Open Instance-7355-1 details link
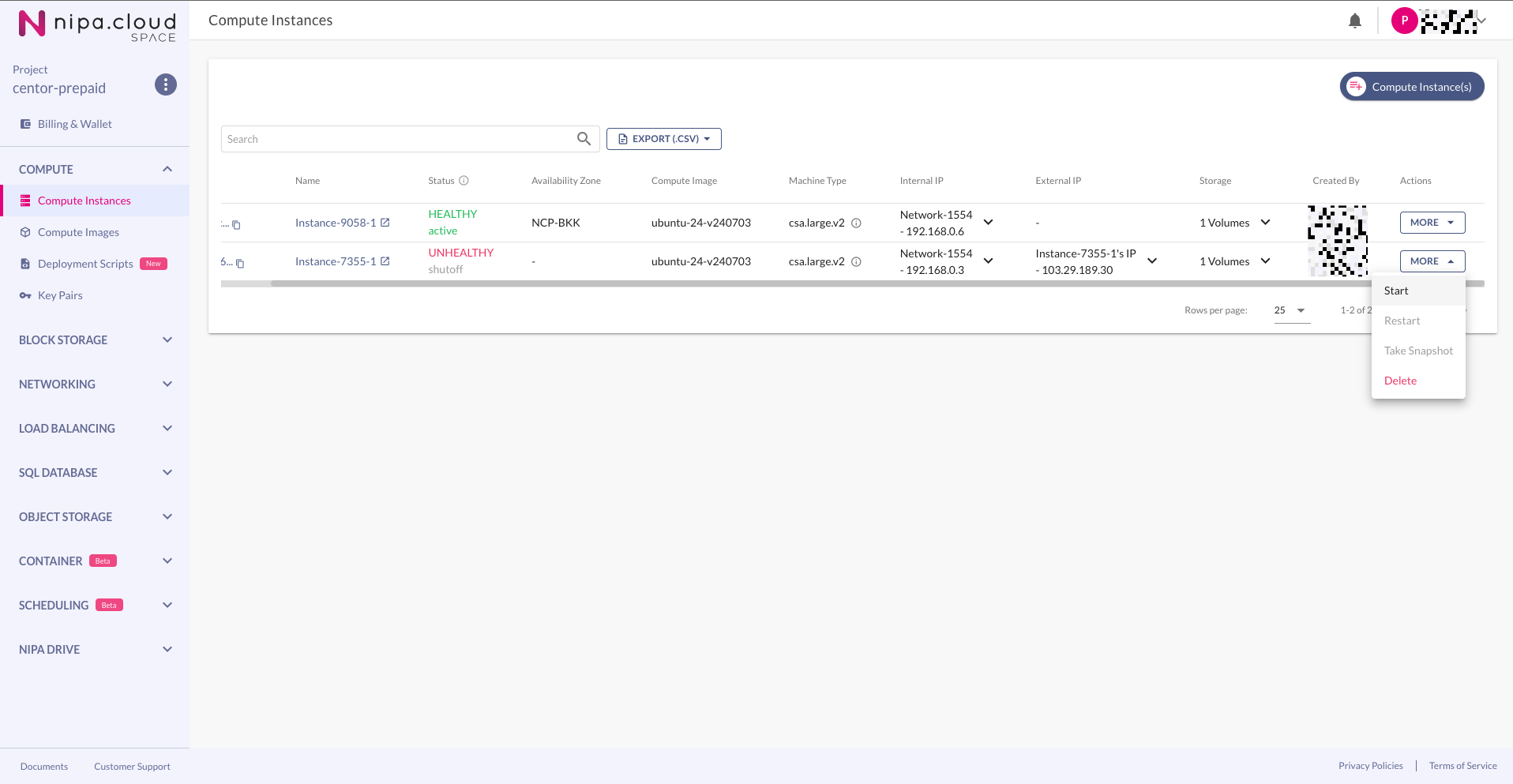This screenshot has width=1513, height=784. pyautogui.click(x=336, y=261)
